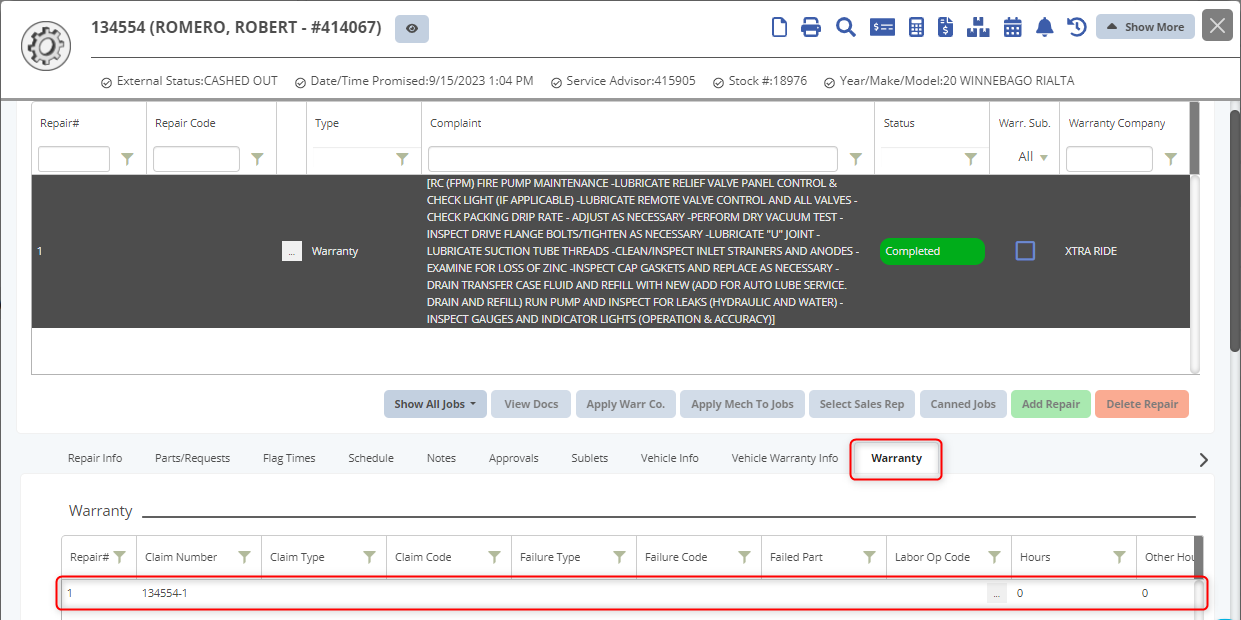1241x620 pixels.
Task: Open the Warr. Sub. All filter dropdown
Action: [1033, 157]
